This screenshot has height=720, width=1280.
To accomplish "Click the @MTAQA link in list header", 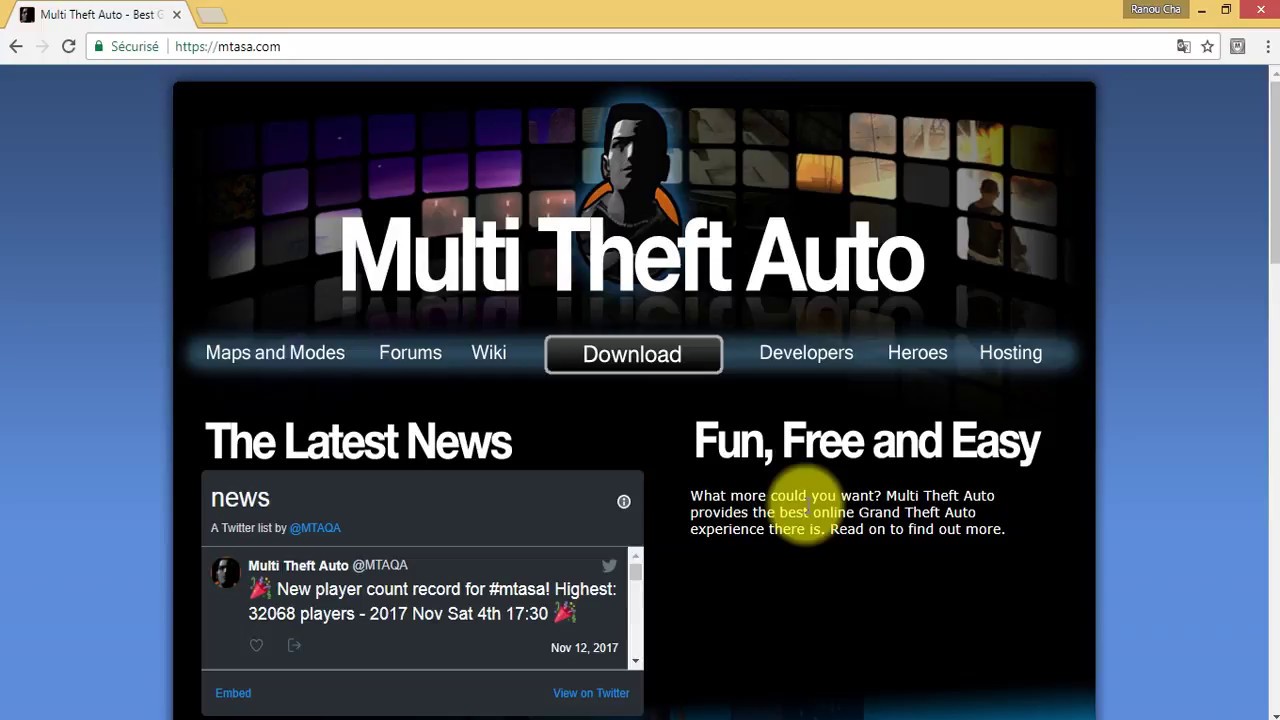I will coord(315,528).
